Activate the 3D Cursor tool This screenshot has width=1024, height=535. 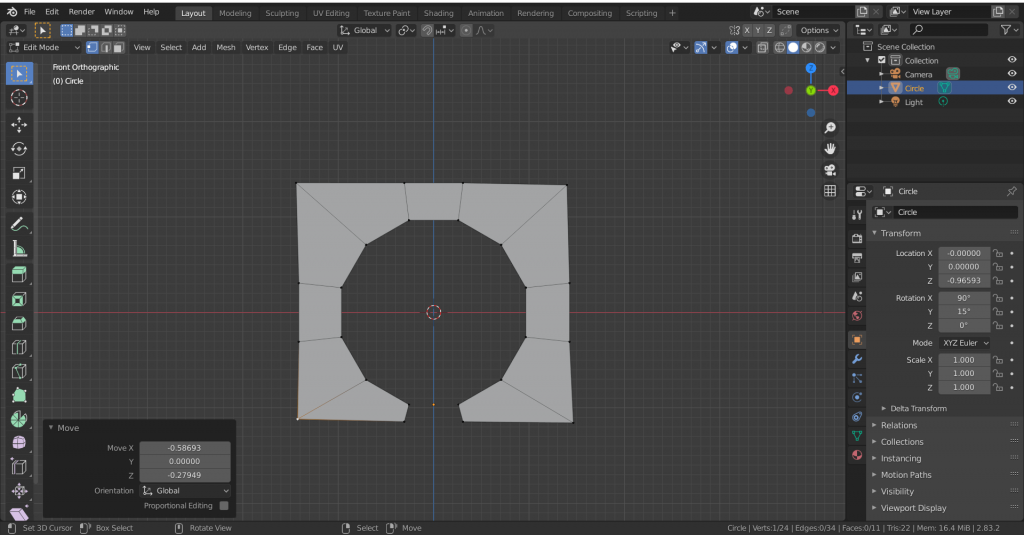pyautogui.click(x=19, y=98)
